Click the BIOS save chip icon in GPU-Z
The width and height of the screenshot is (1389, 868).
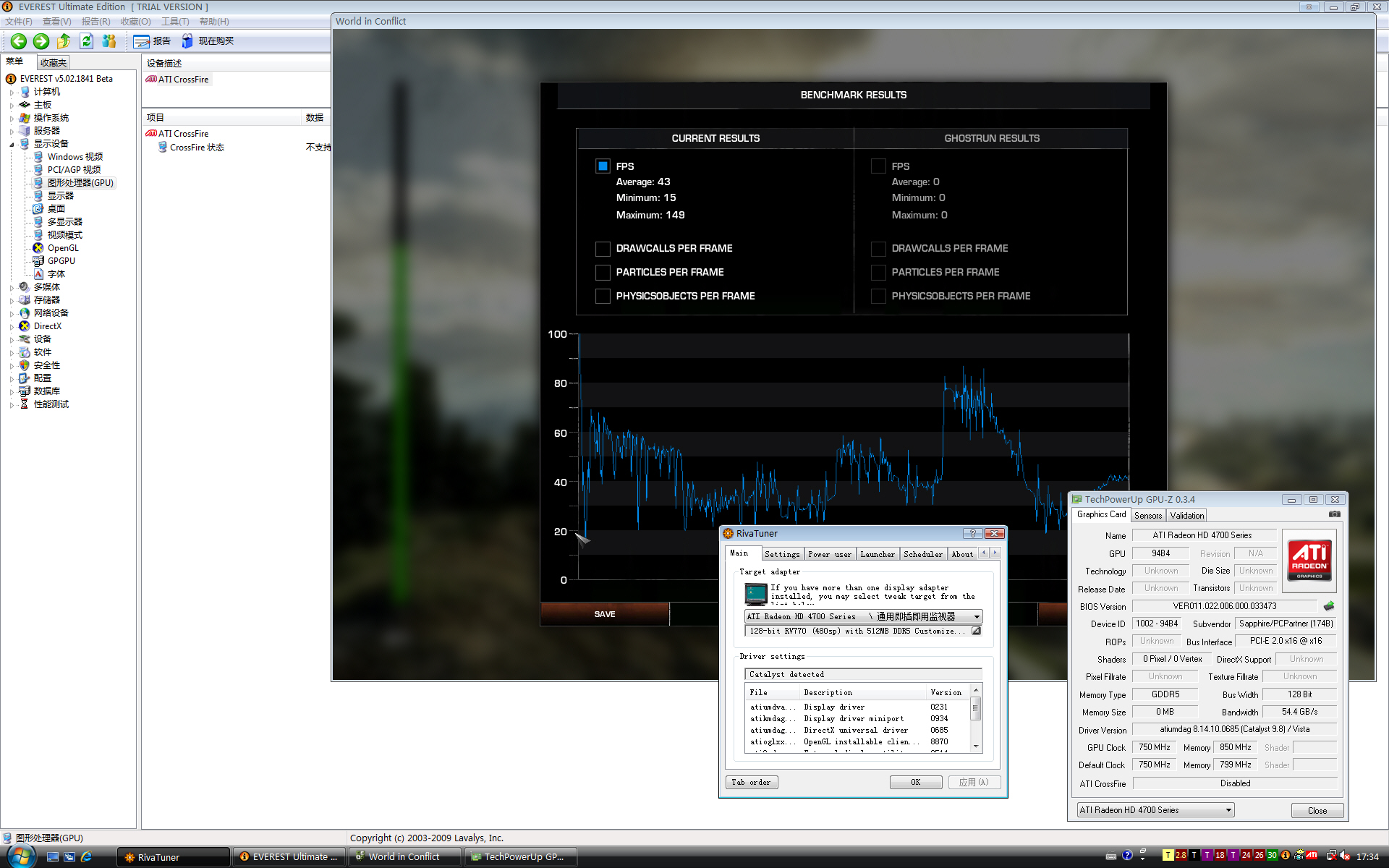[1329, 606]
